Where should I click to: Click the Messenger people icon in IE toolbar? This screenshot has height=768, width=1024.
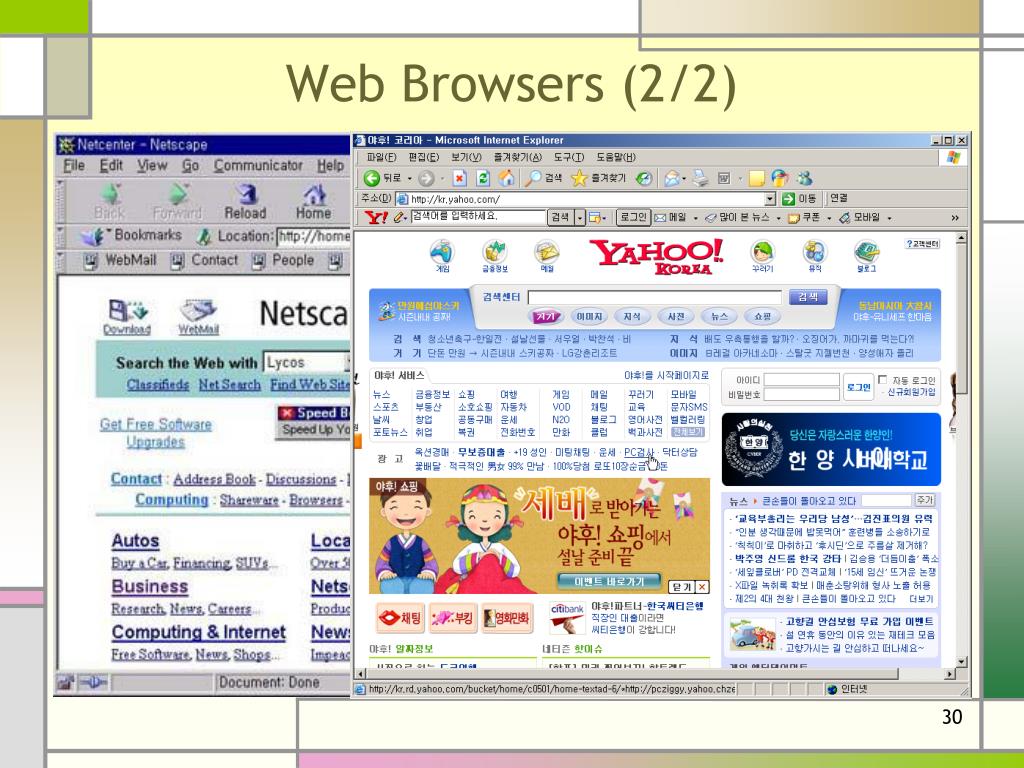[x=805, y=178]
